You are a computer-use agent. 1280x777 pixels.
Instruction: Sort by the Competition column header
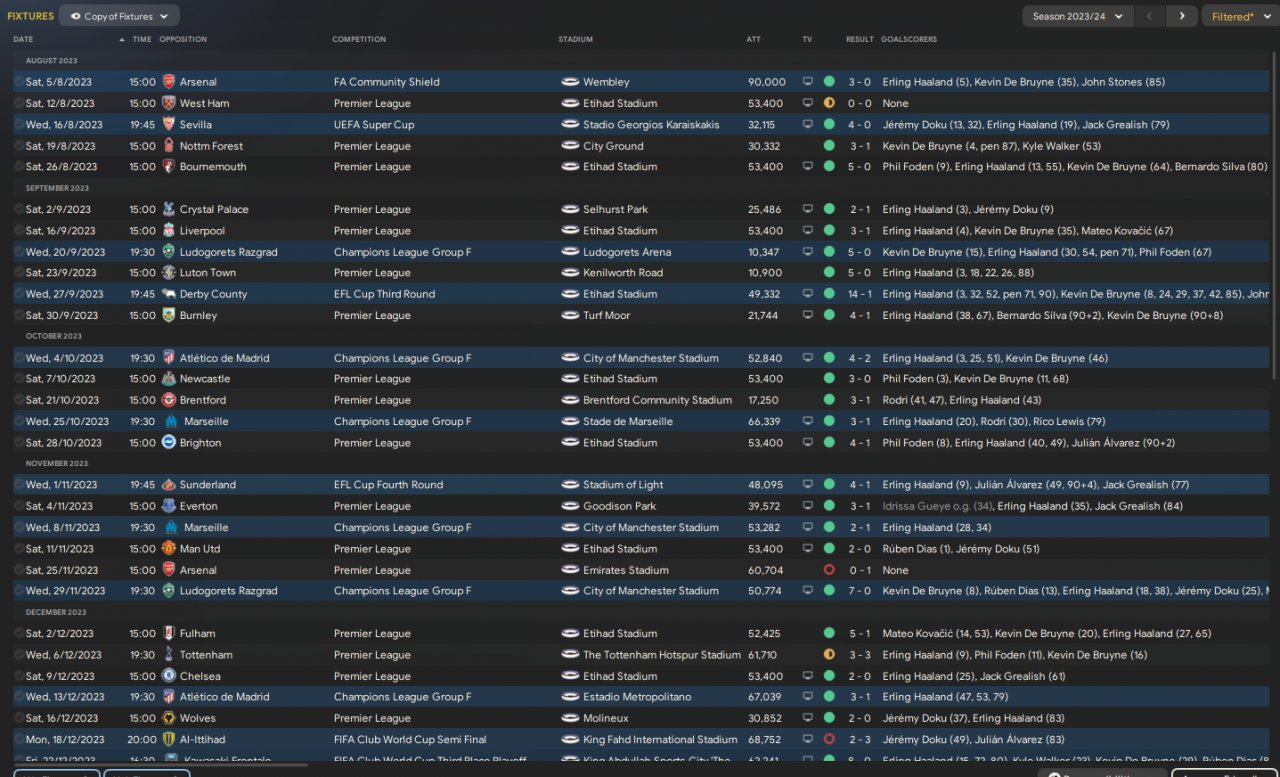click(359, 40)
